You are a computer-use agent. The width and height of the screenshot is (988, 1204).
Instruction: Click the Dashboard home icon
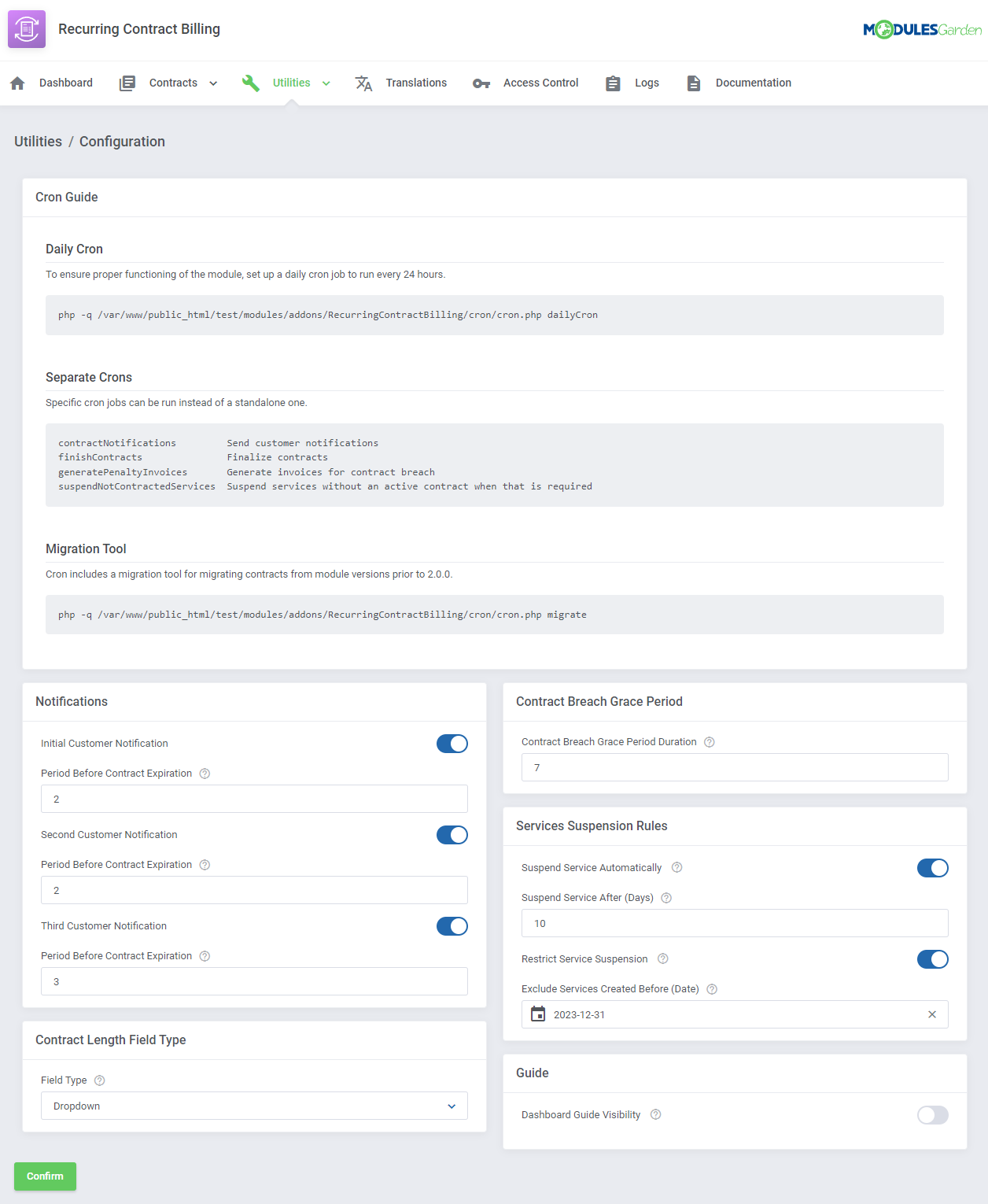coord(17,83)
